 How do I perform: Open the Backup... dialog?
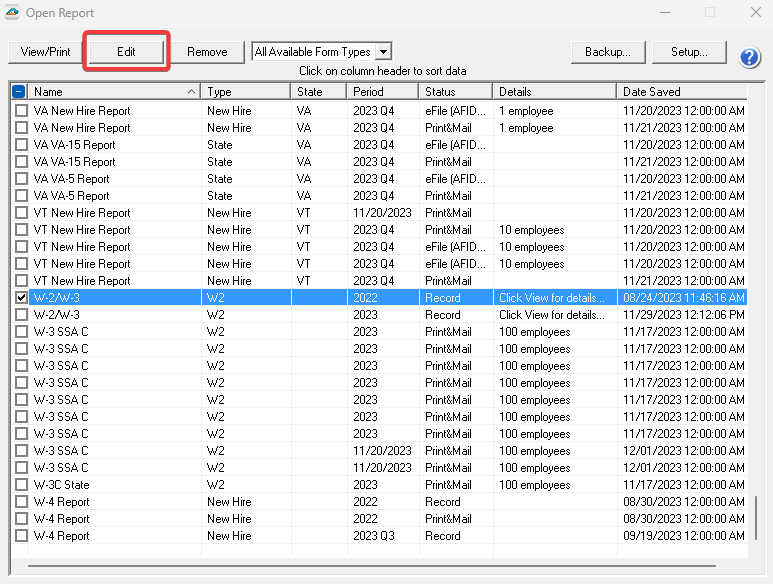(x=608, y=52)
